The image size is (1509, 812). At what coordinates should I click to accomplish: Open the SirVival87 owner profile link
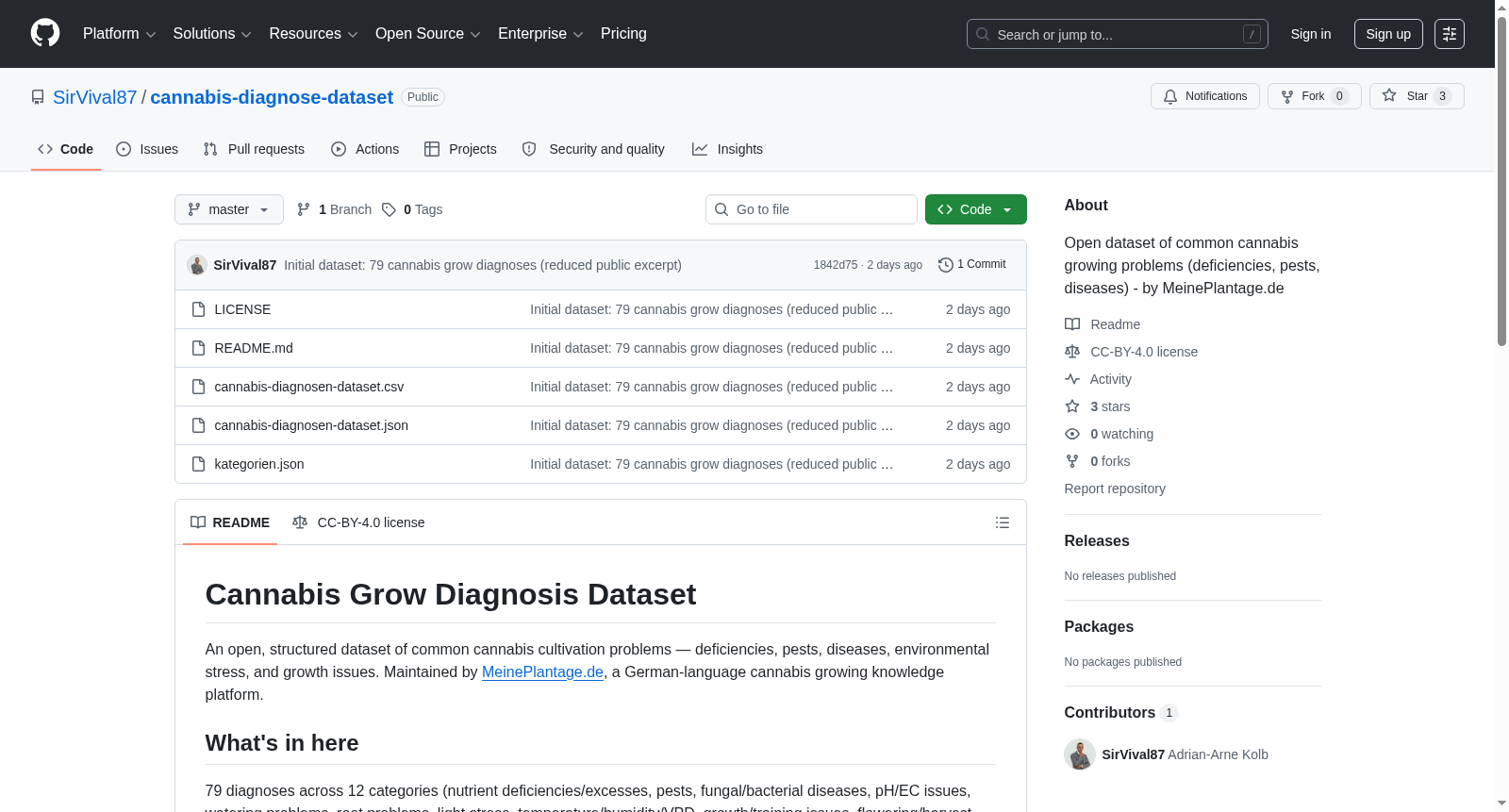(x=94, y=97)
